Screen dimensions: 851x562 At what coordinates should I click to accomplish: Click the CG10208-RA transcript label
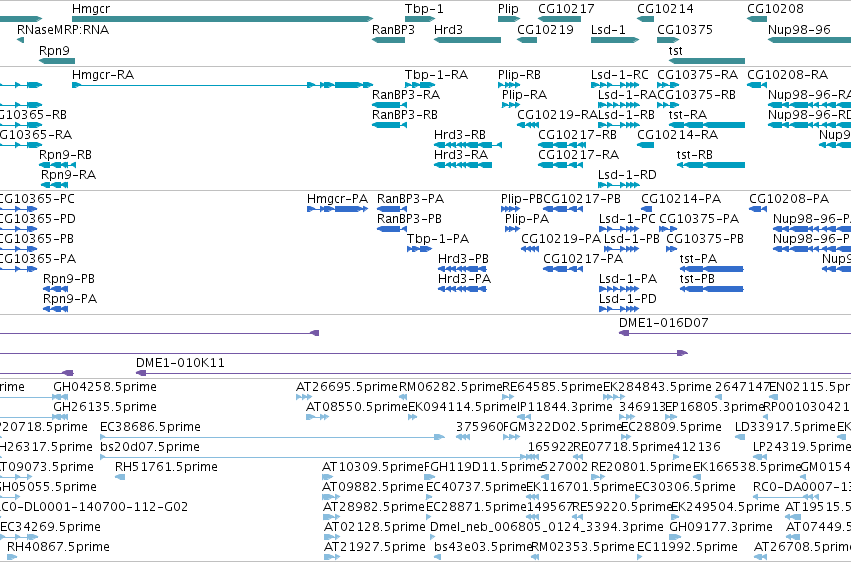788,75
